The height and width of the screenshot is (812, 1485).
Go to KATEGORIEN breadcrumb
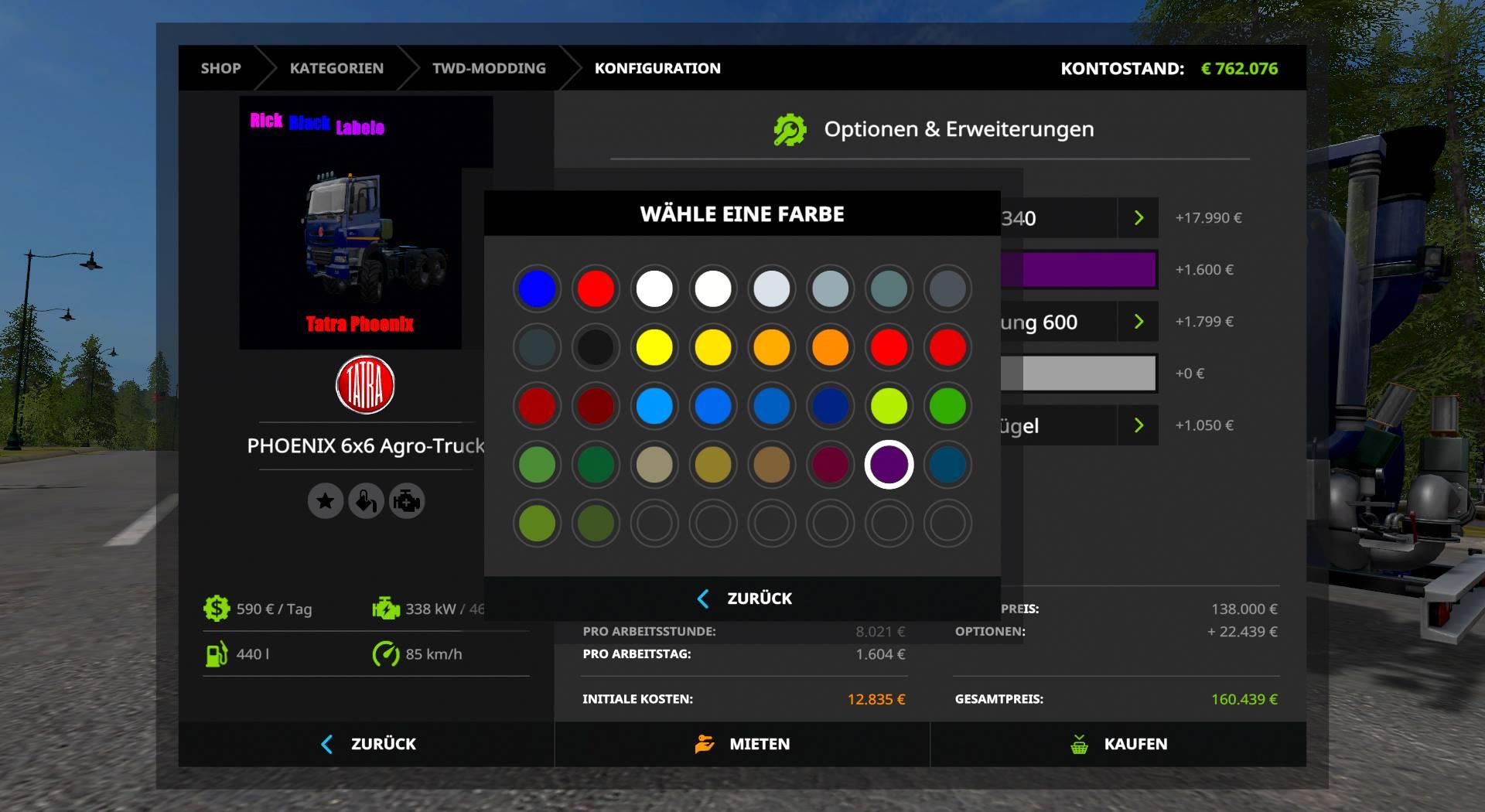pyautogui.click(x=336, y=68)
